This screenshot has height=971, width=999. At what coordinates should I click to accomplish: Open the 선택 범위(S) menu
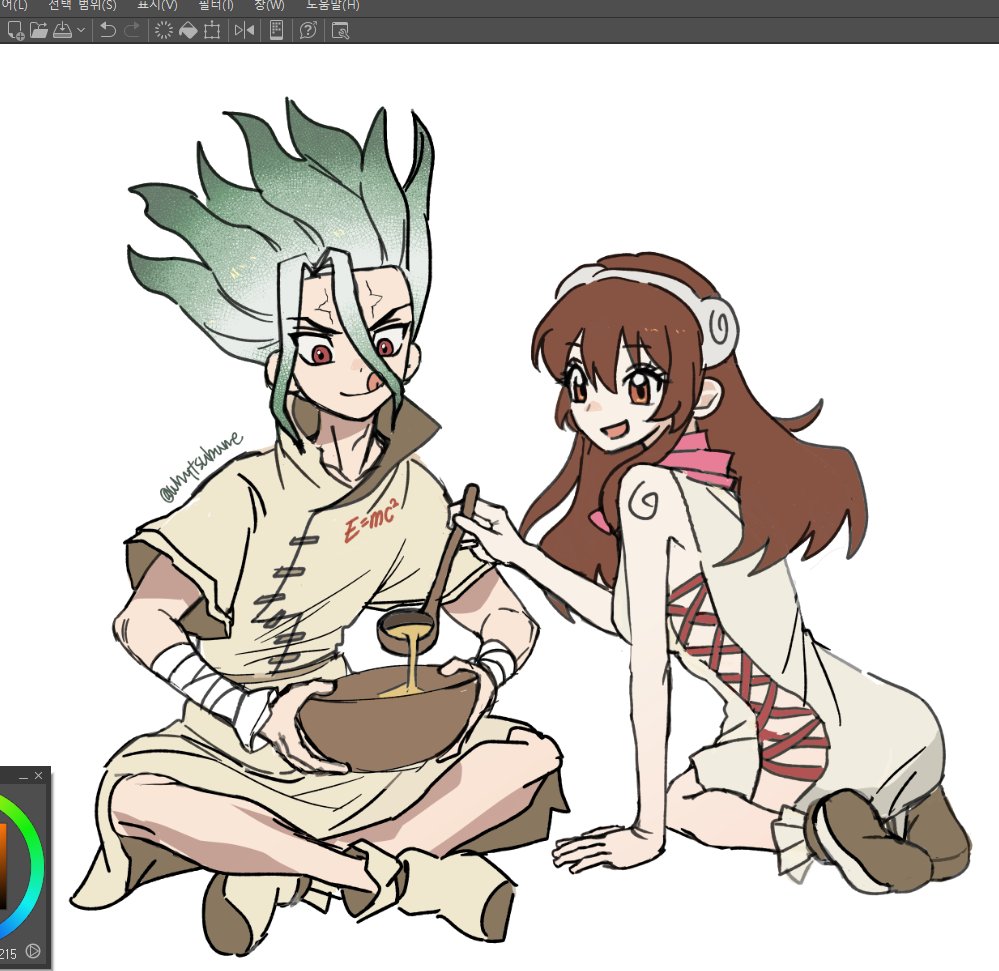pos(83,6)
